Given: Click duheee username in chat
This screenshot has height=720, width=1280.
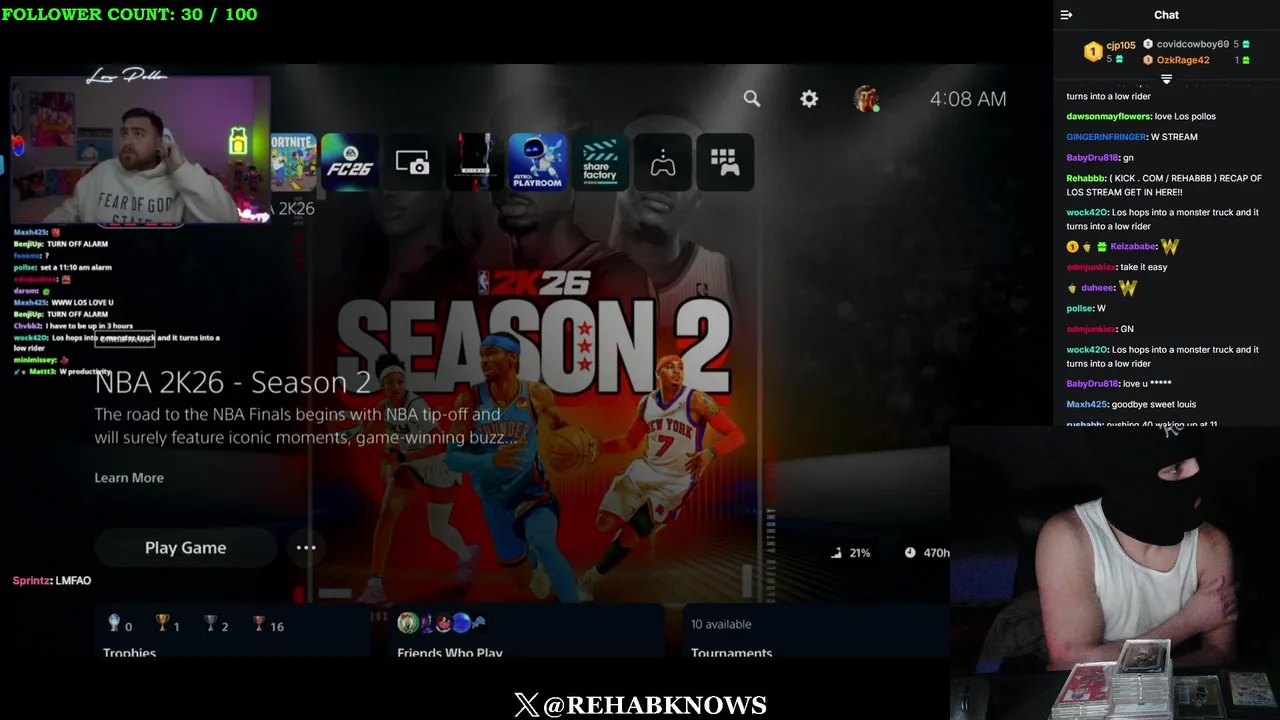Looking at the screenshot, I should [1098, 288].
